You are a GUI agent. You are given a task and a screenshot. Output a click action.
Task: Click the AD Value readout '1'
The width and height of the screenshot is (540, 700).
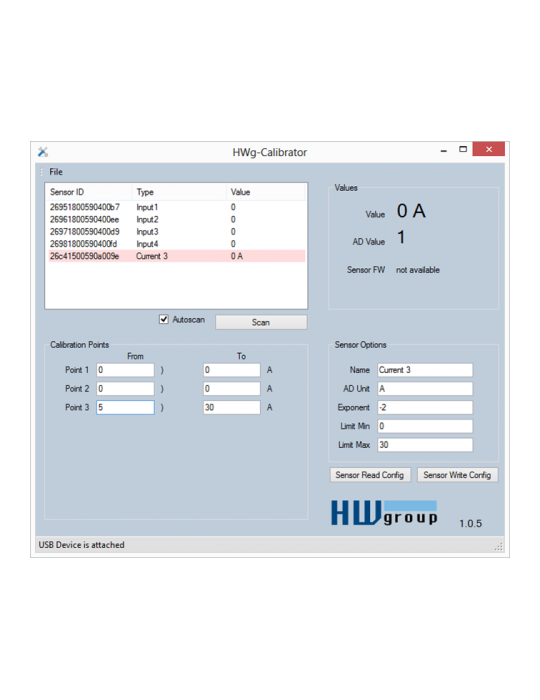402,238
